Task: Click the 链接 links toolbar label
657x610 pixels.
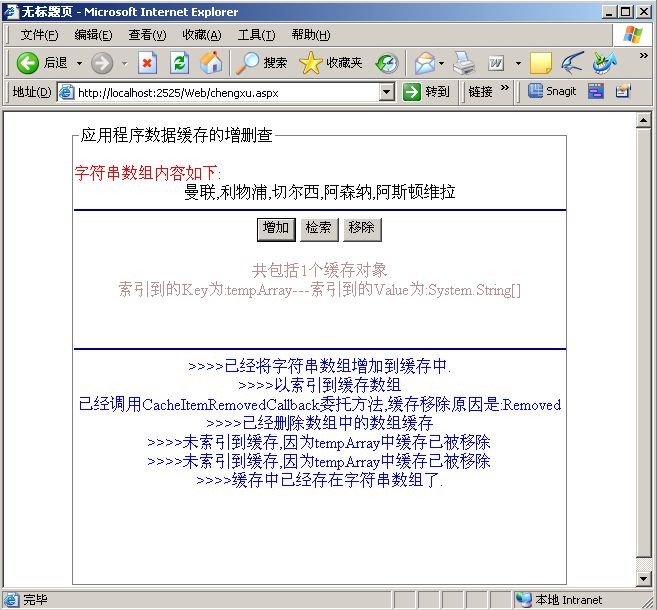Action: point(480,92)
